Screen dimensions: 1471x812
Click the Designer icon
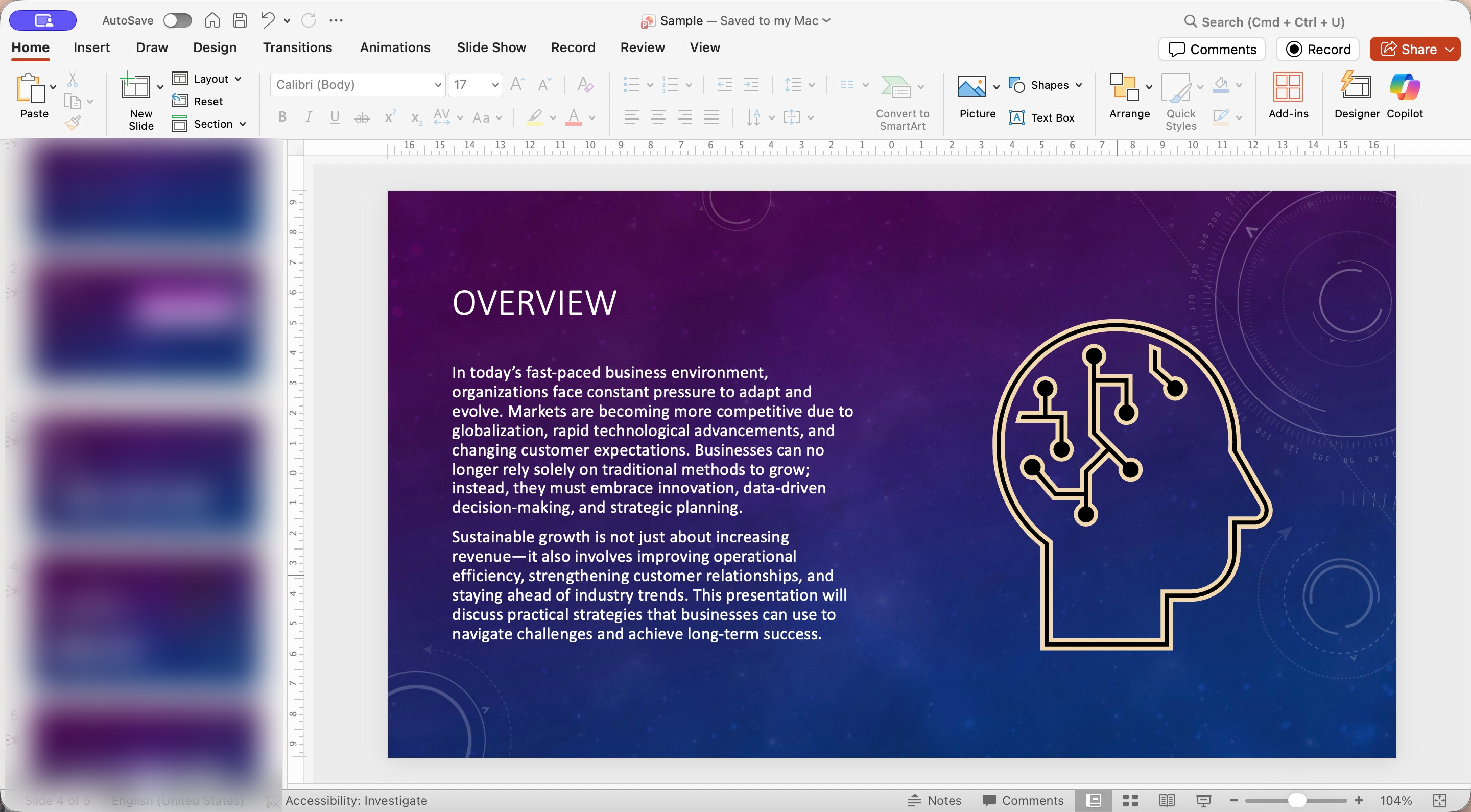pos(1356,87)
